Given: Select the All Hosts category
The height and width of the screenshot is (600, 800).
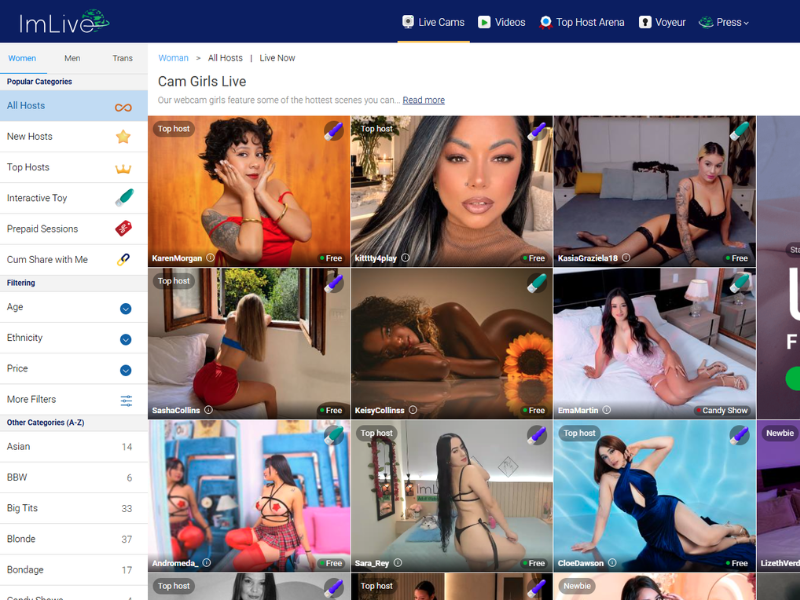Looking at the screenshot, I should pos(74,106).
